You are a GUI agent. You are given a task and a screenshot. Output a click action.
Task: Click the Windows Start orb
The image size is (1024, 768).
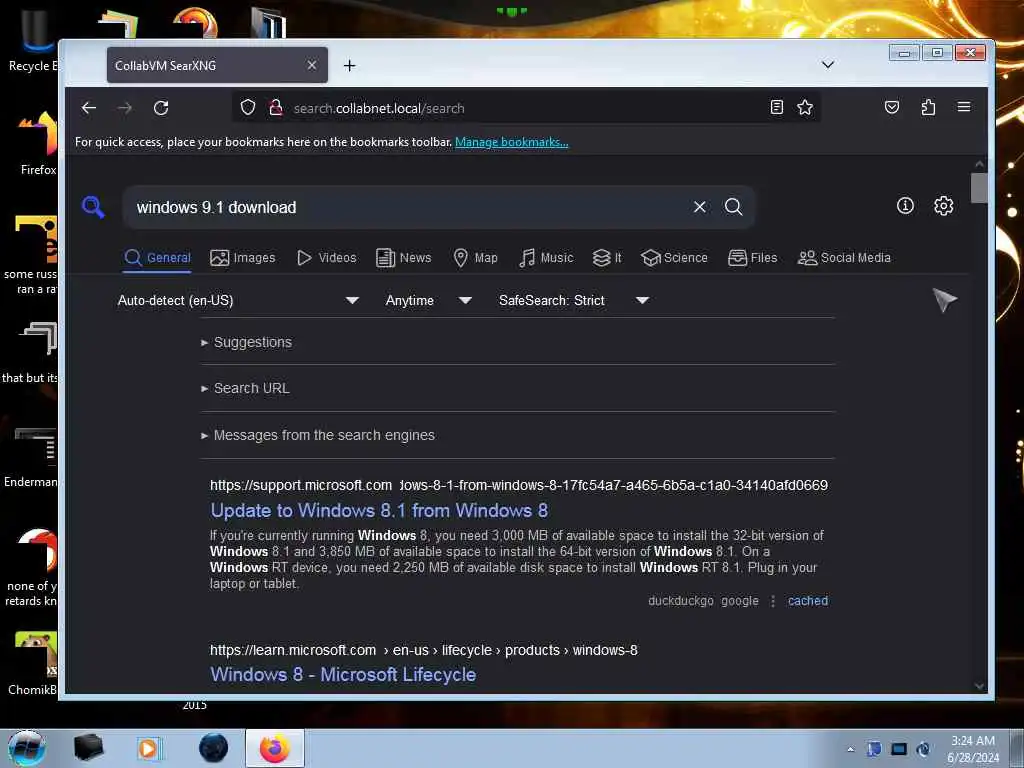pyautogui.click(x=27, y=748)
